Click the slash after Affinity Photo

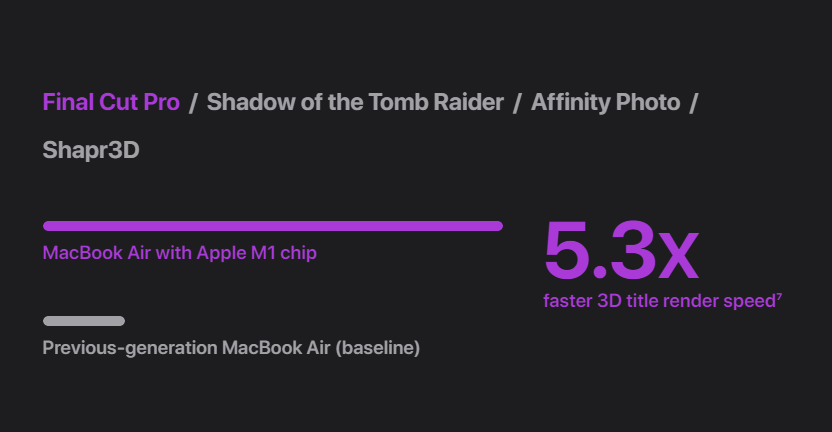tap(694, 102)
